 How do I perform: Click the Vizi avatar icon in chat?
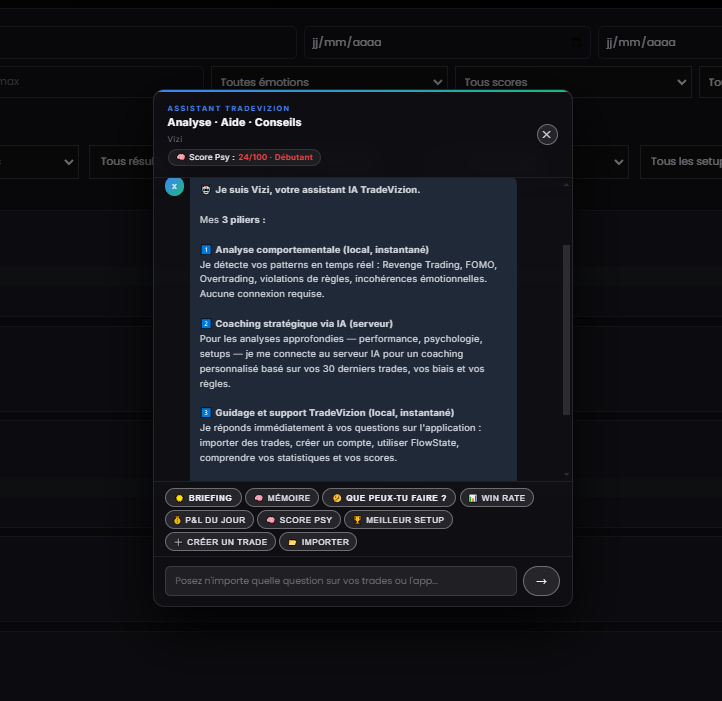coord(175,187)
